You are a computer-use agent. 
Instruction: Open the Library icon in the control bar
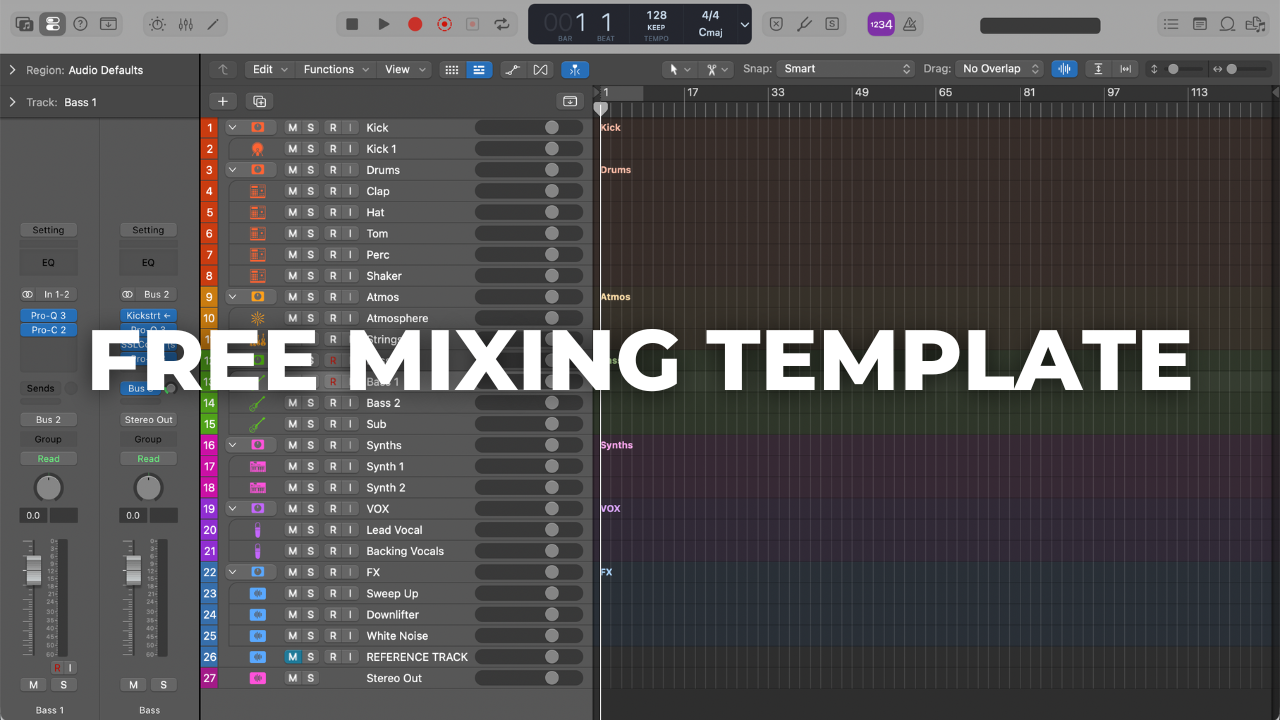pos(24,22)
